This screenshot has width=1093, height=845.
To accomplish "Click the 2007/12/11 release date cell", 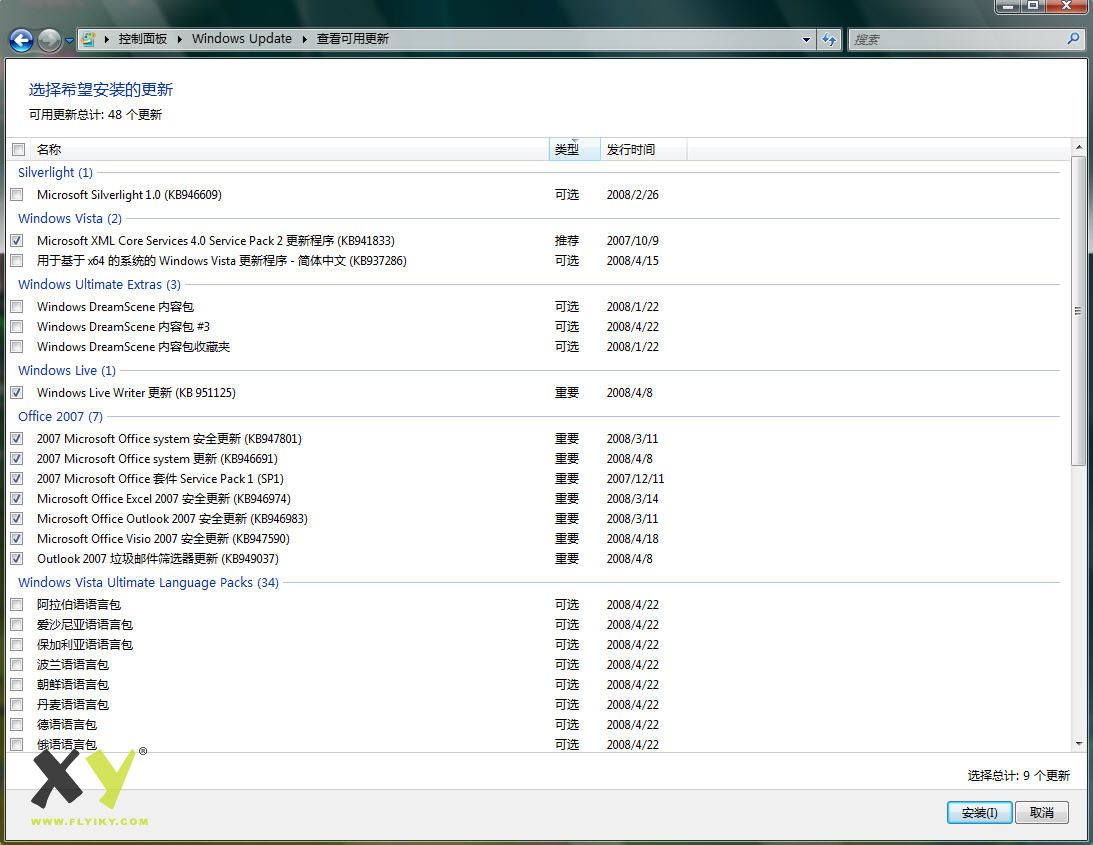I will pyautogui.click(x=635, y=479).
